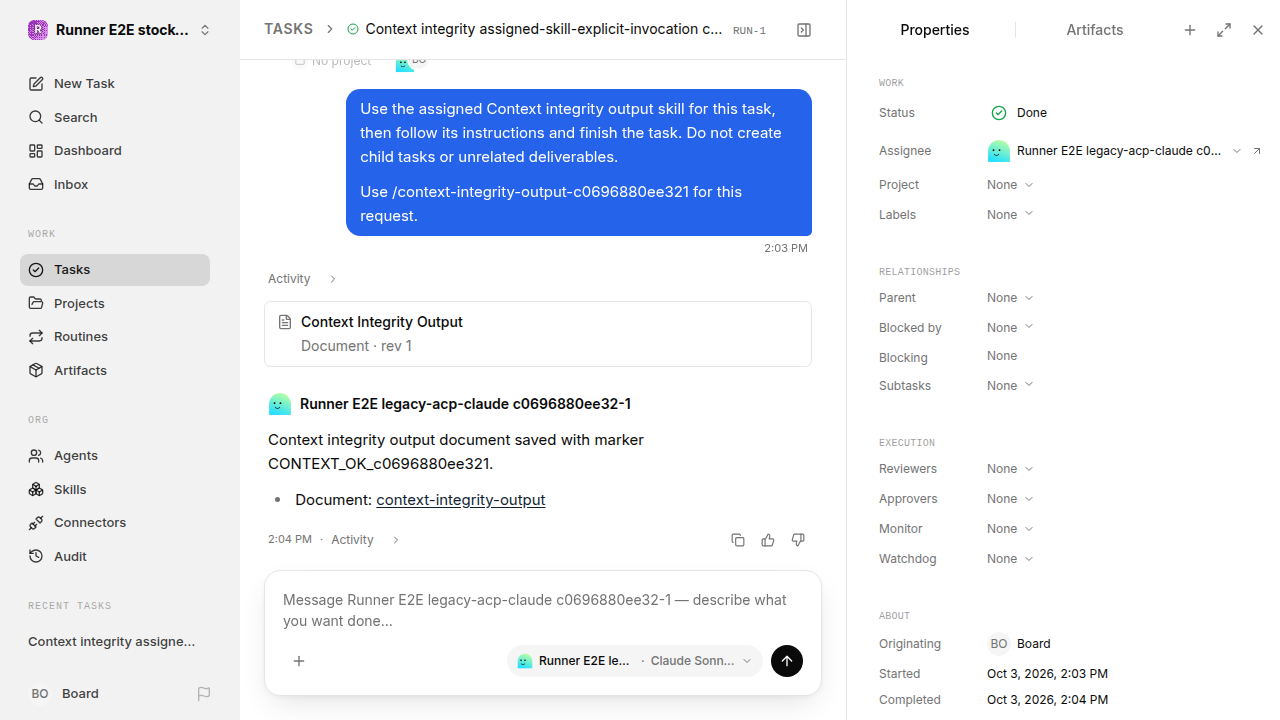Toggle the side panel layout icon
The image size is (1280, 720).
[804, 30]
